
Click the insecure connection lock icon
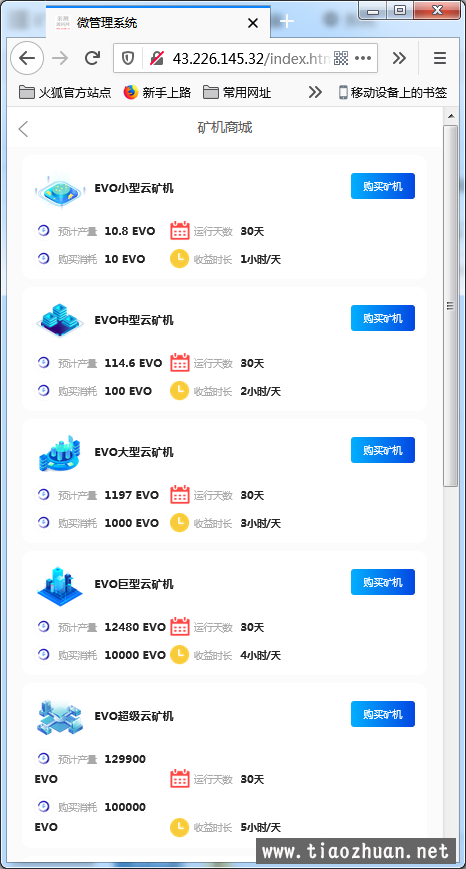pos(157,58)
